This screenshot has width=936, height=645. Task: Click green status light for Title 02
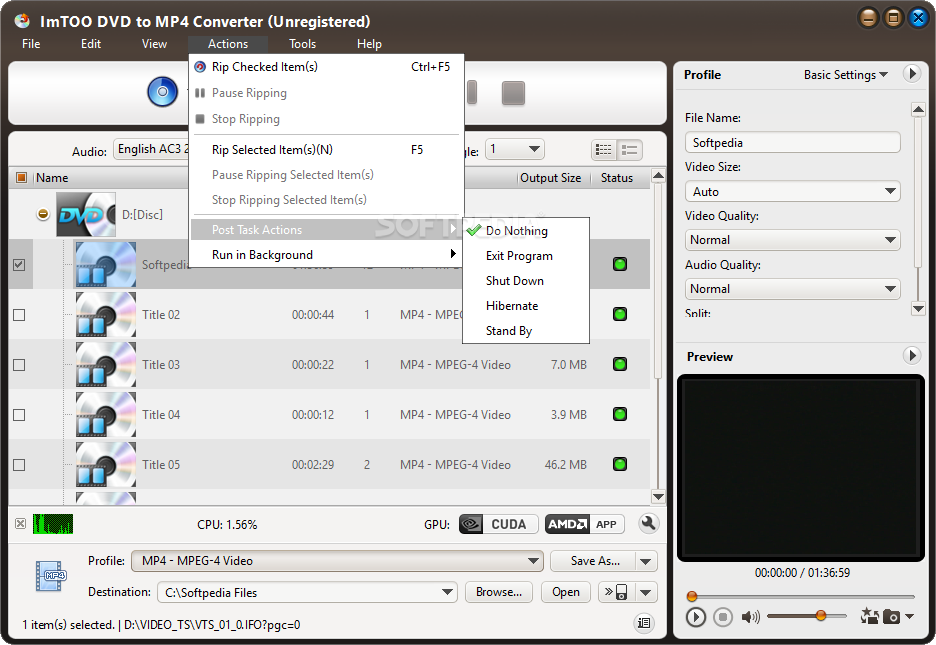tap(620, 314)
